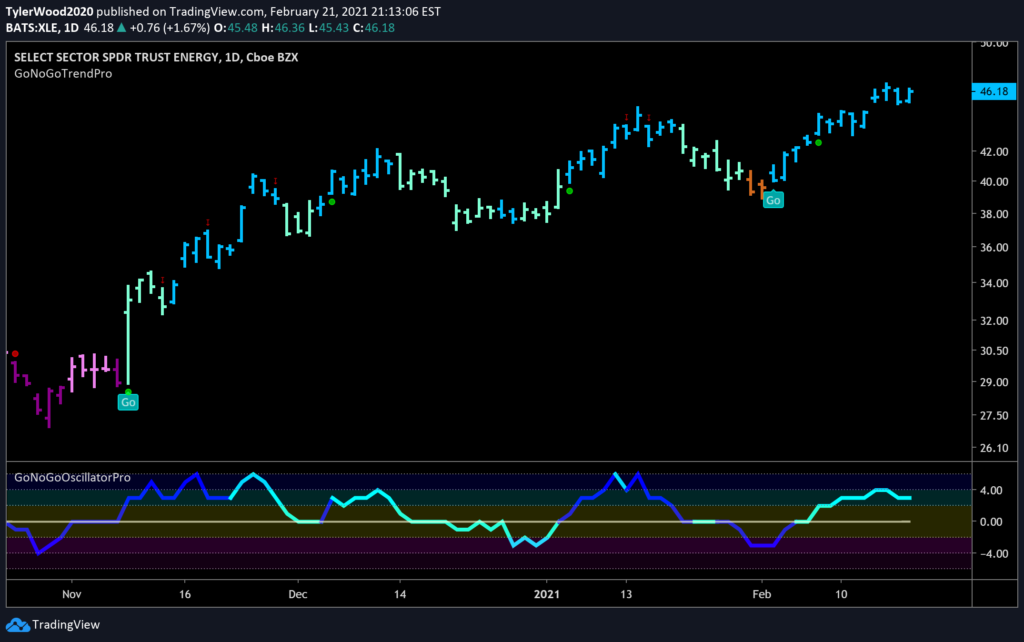Click the 29.00 price axis label
1024x642 pixels.
point(994,382)
